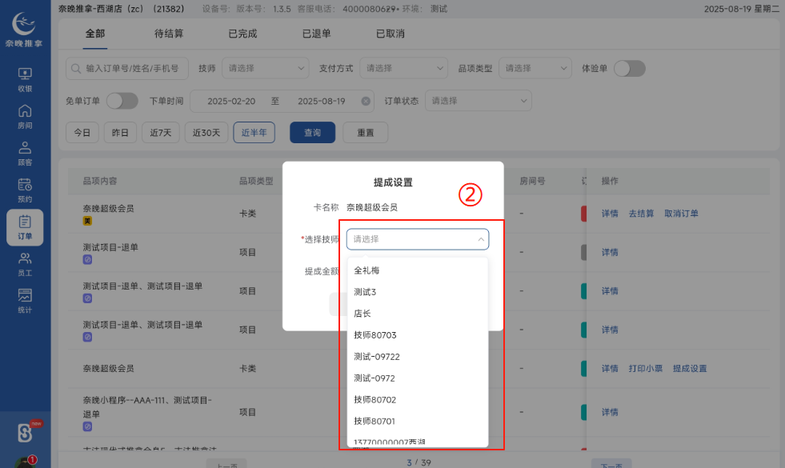Open the 收银 cashier sidebar icon
This screenshot has width=785, height=468.
click(x=25, y=80)
